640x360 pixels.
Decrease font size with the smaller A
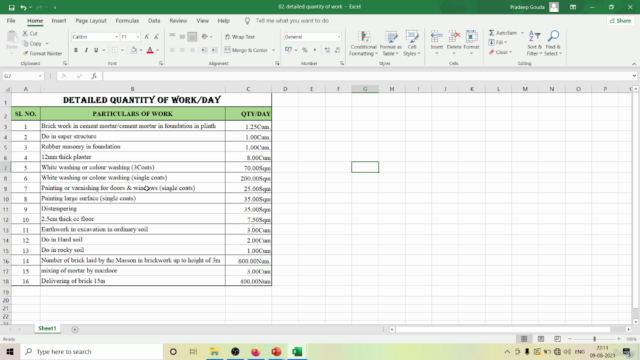tap(156, 37)
